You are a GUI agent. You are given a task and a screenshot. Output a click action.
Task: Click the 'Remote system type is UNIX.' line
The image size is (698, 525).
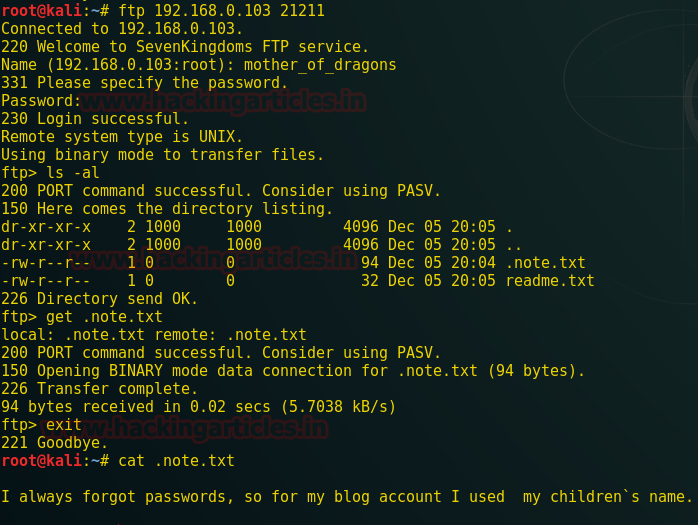click(122, 136)
